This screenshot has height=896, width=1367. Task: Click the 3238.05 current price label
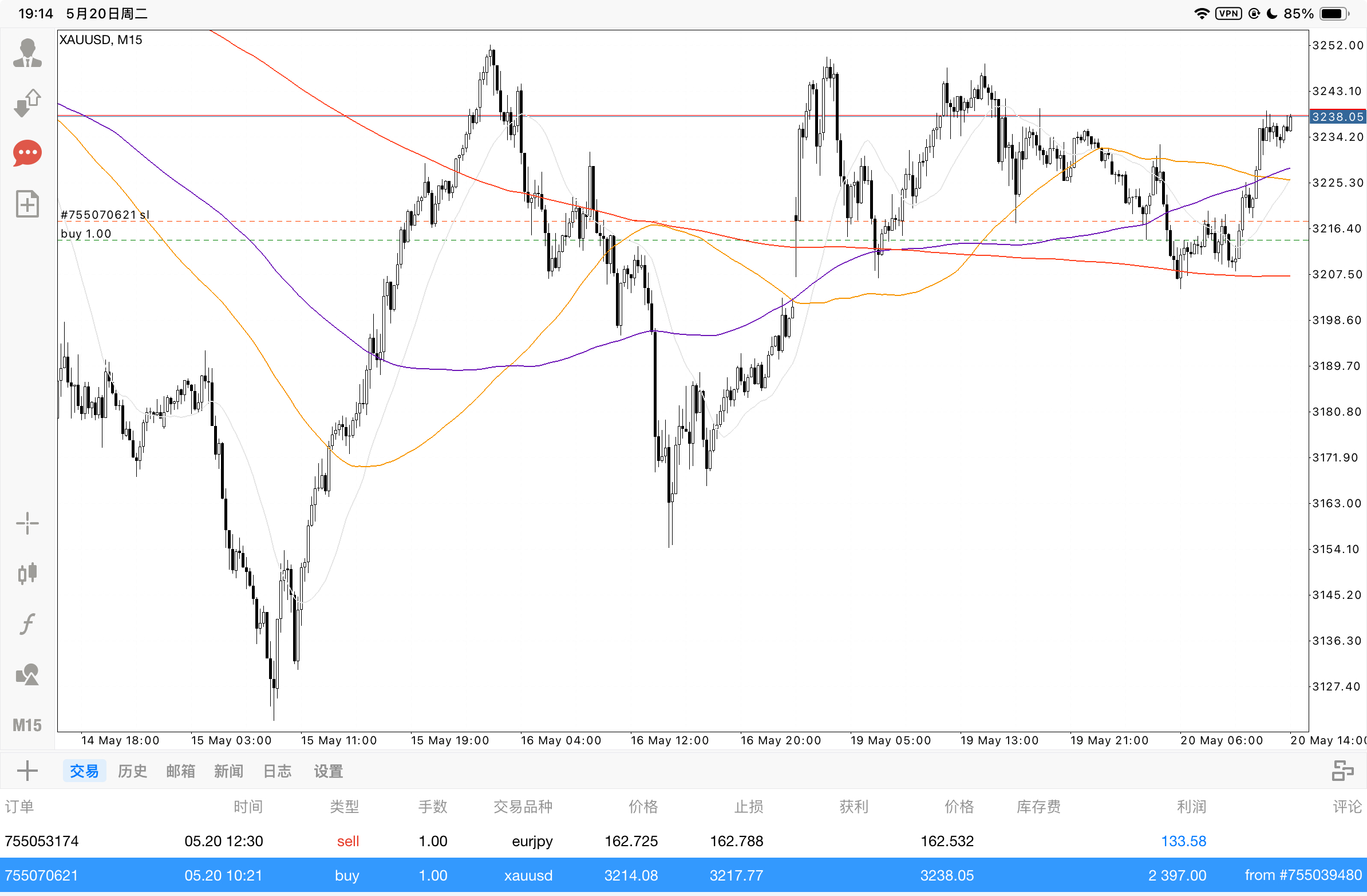(x=1337, y=117)
